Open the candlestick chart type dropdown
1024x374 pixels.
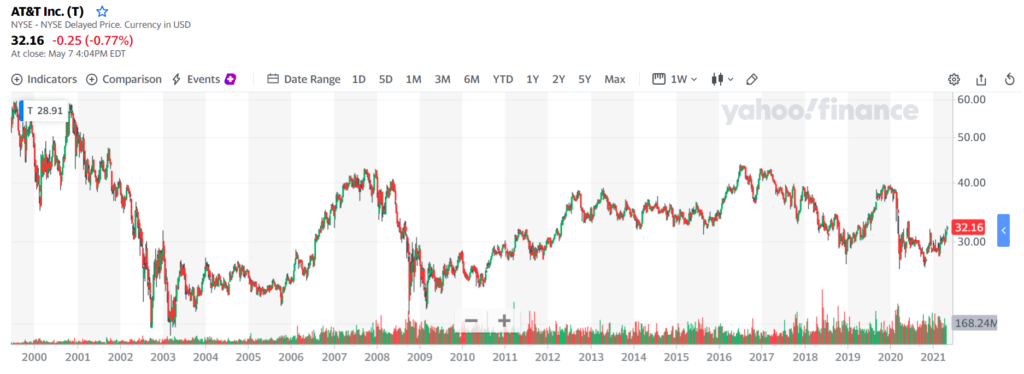pyautogui.click(x=723, y=79)
